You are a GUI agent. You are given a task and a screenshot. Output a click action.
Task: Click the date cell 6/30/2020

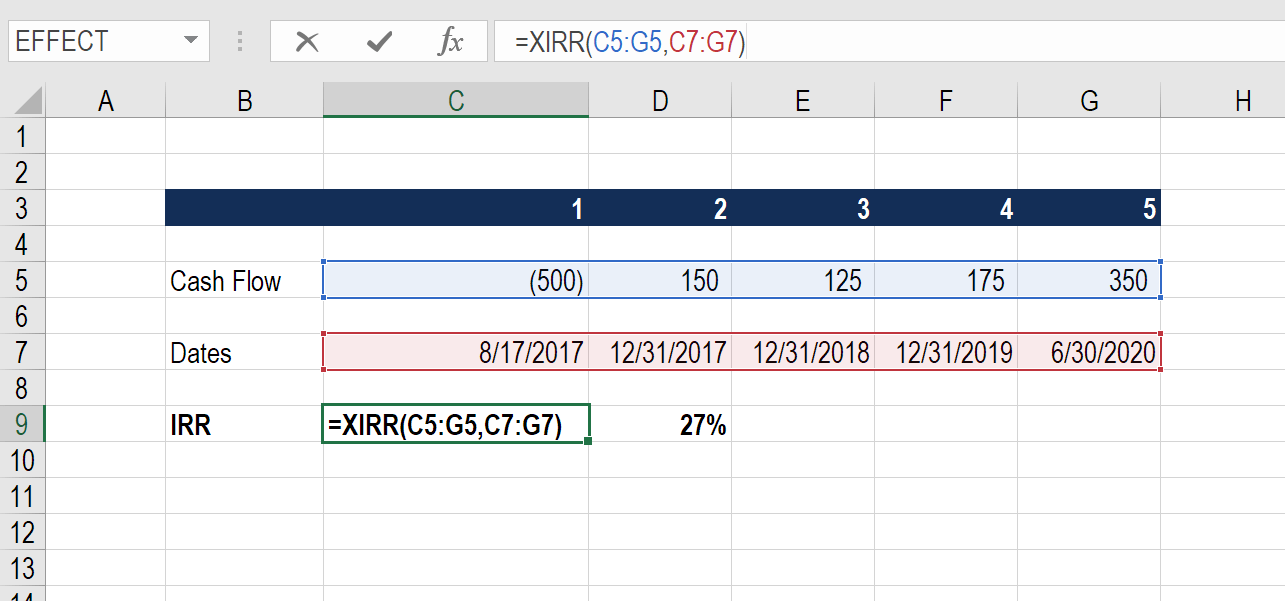coord(1088,352)
